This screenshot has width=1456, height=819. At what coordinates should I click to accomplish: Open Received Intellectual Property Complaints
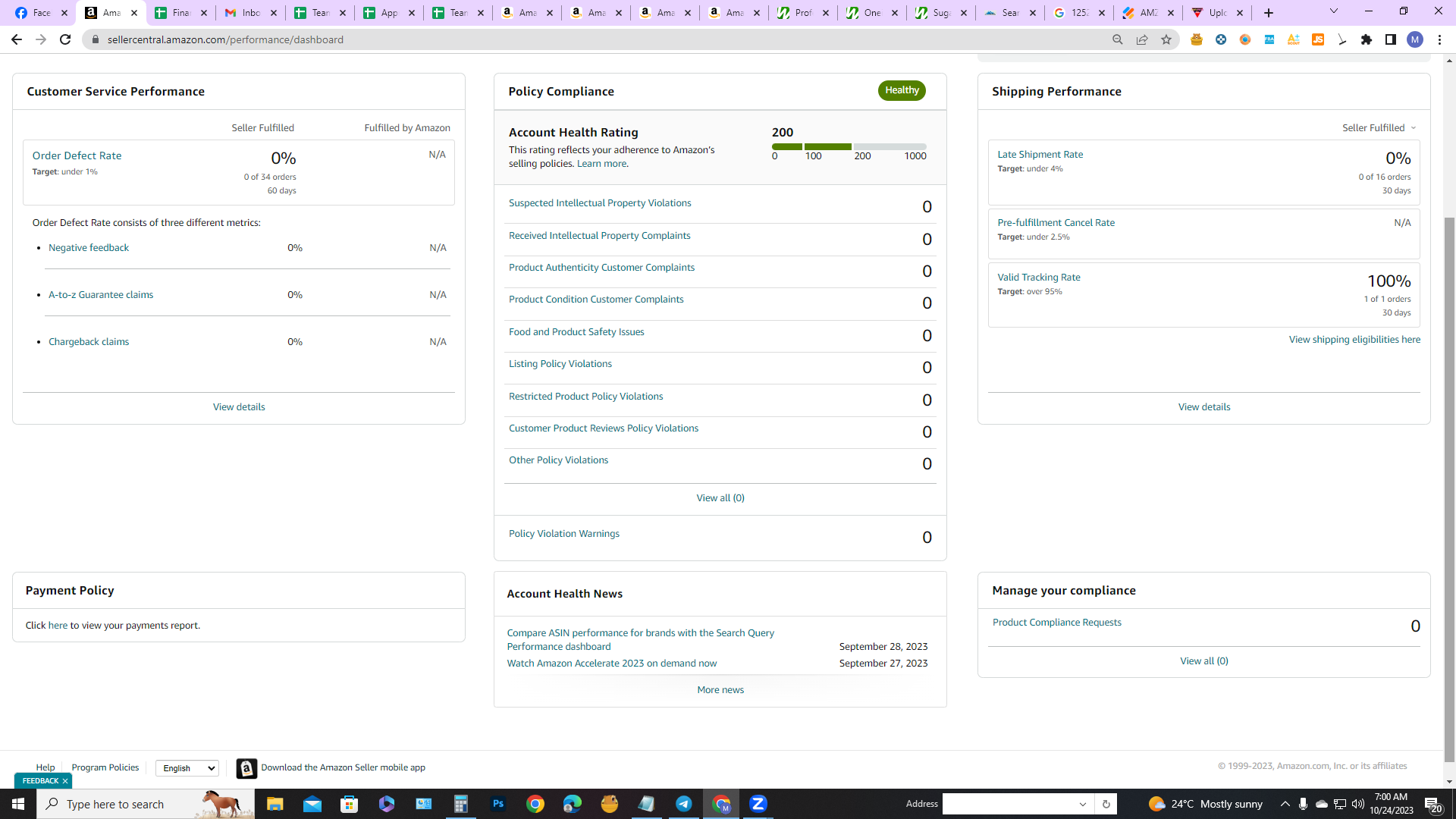[x=600, y=236]
